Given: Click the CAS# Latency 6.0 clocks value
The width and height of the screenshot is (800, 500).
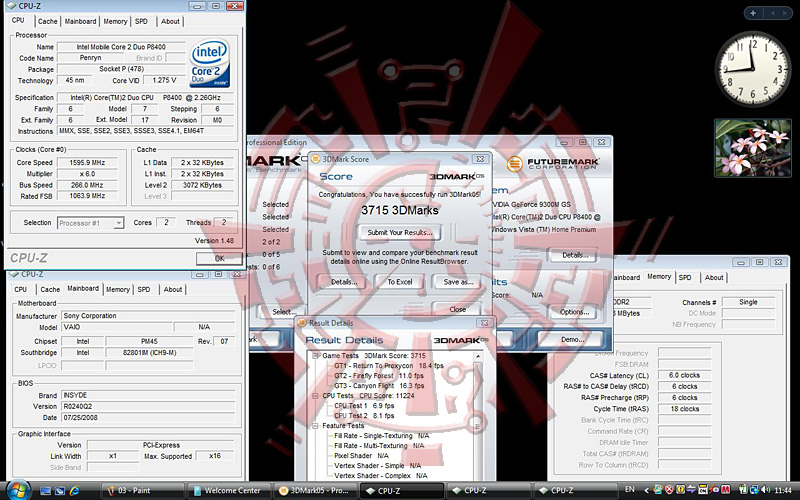Looking at the screenshot, I should 684,376.
